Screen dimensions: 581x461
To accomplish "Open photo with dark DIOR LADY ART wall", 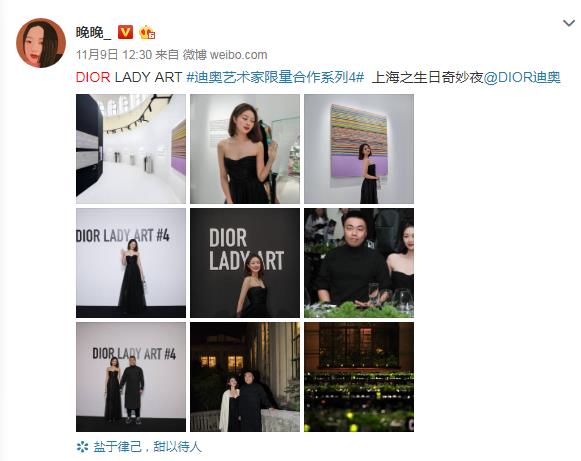I will click(x=245, y=263).
